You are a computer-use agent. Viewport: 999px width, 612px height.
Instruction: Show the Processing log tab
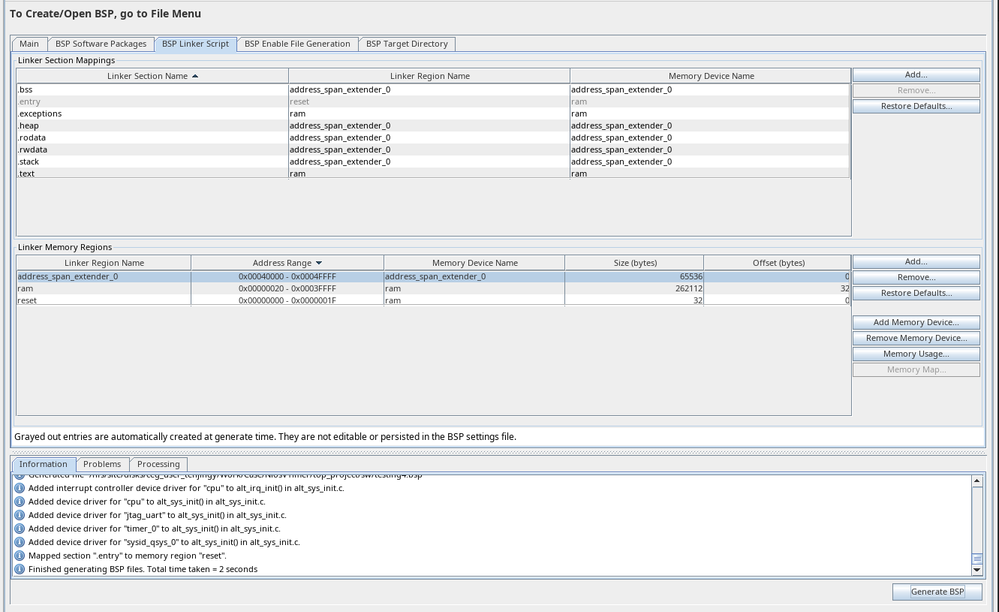(x=158, y=464)
